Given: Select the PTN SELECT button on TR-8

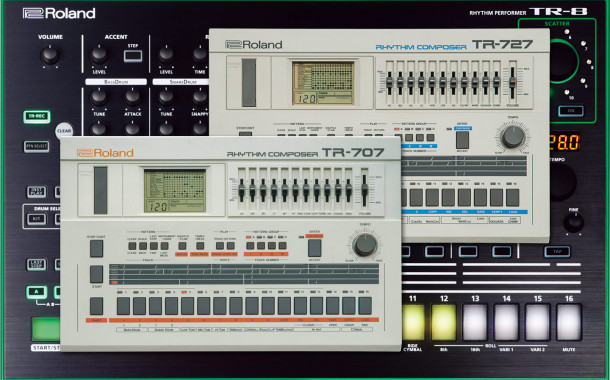Looking at the screenshot, I should click(x=37, y=146).
